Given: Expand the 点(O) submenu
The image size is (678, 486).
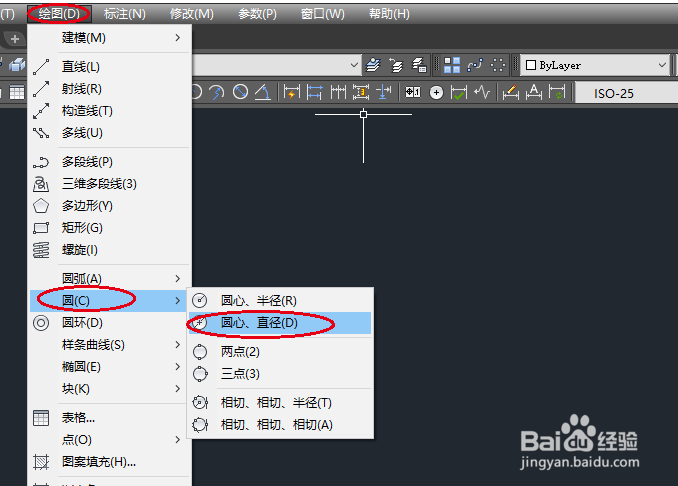Looking at the screenshot, I should click(x=110, y=440).
